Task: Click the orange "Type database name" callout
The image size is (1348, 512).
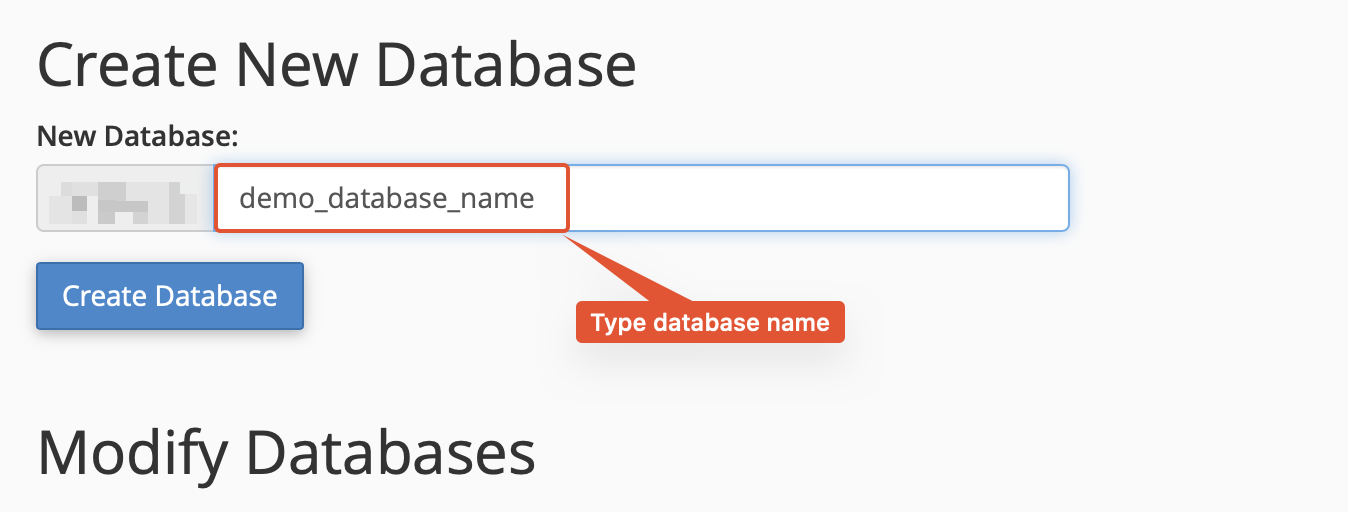Action: [x=710, y=322]
